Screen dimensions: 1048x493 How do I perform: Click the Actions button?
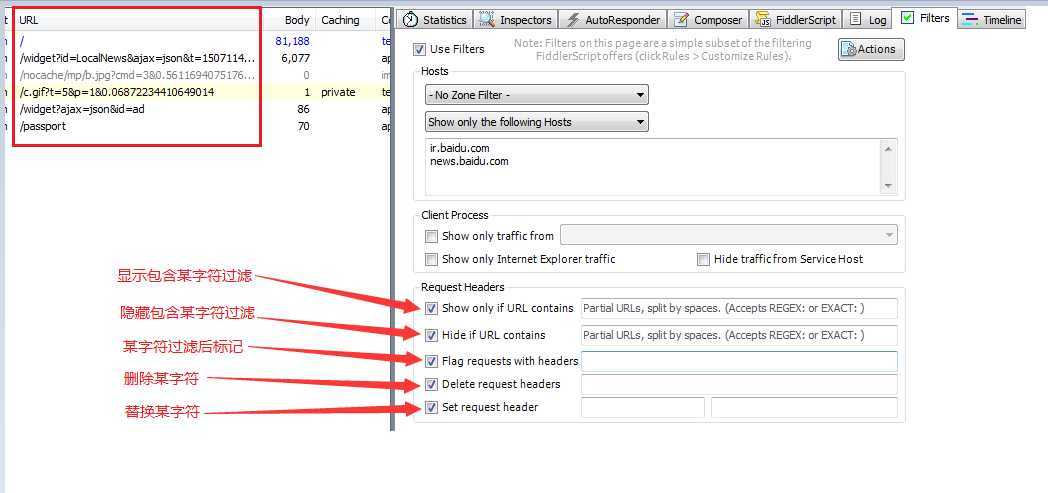(871, 49)
